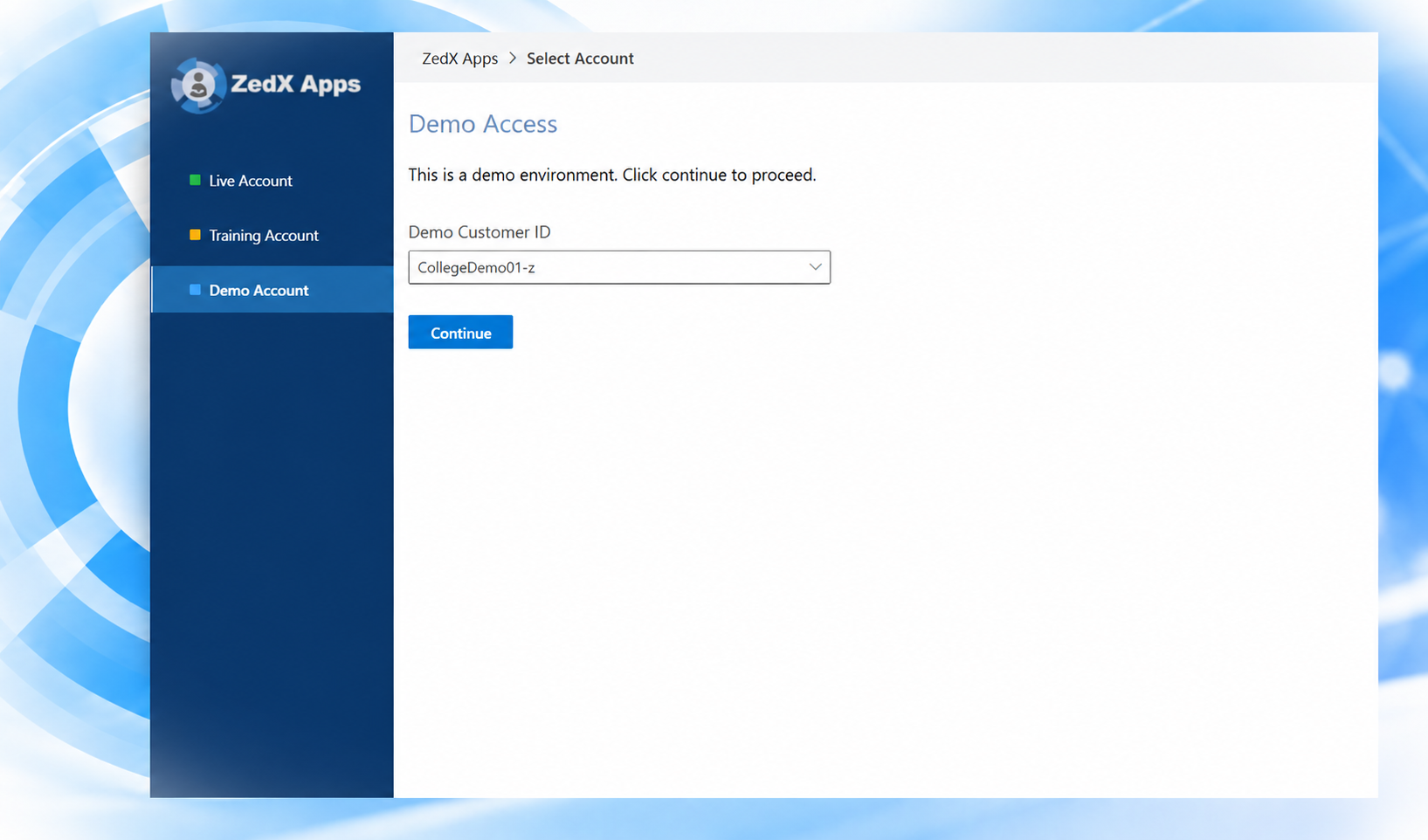Select Live Account in the sidebar

[x=272, y=181]
